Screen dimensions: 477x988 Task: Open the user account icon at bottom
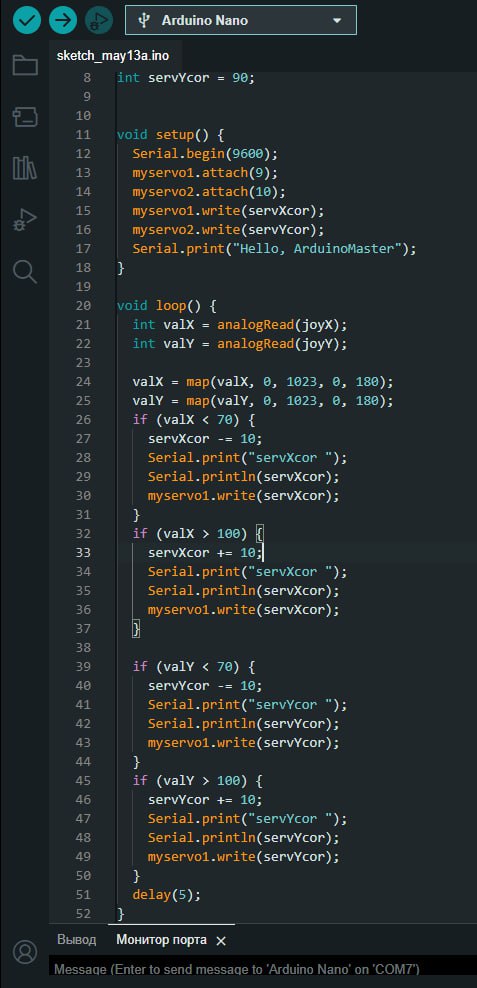pos(25,951)
